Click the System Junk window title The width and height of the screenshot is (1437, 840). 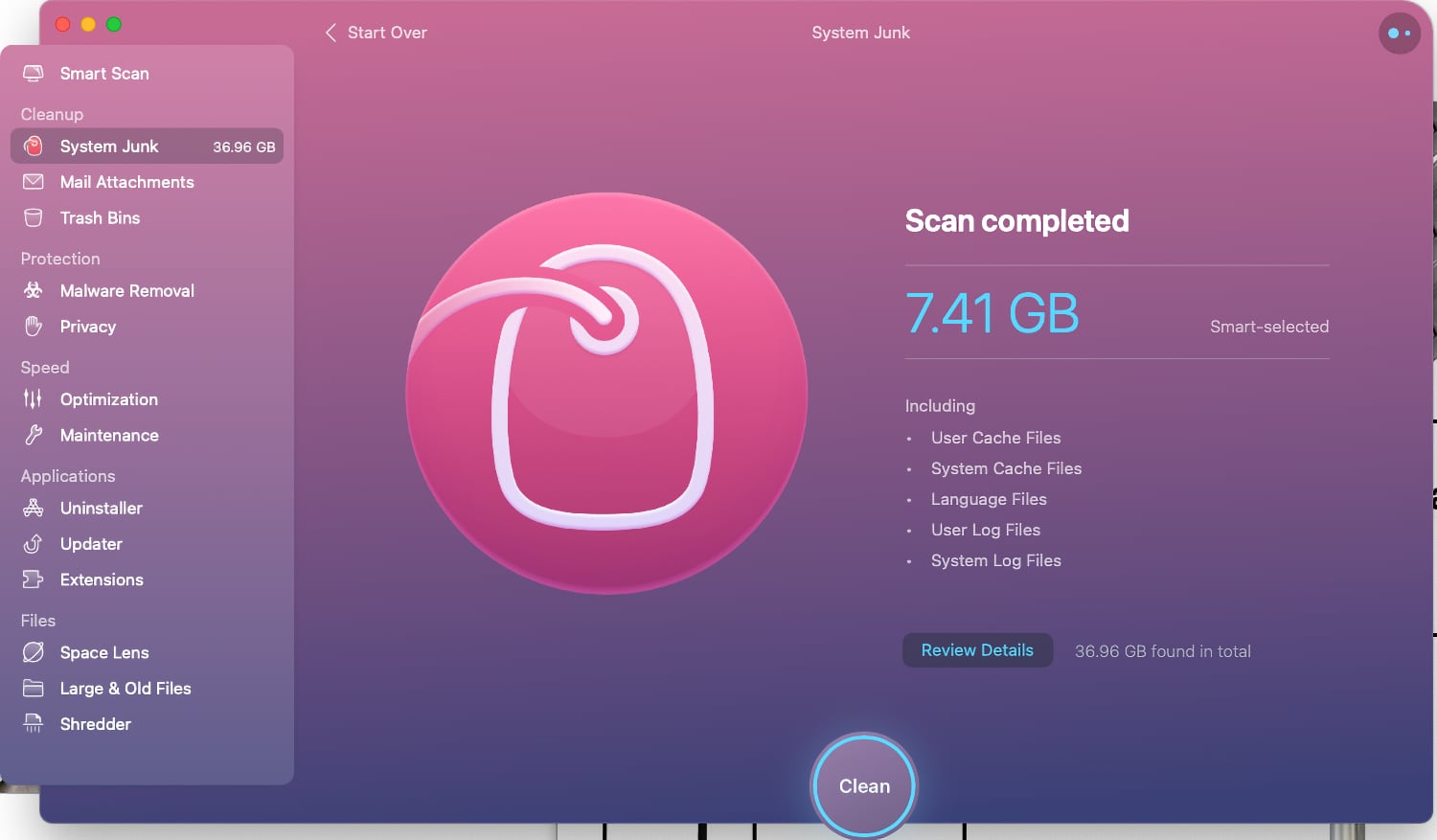click(860, 33)
